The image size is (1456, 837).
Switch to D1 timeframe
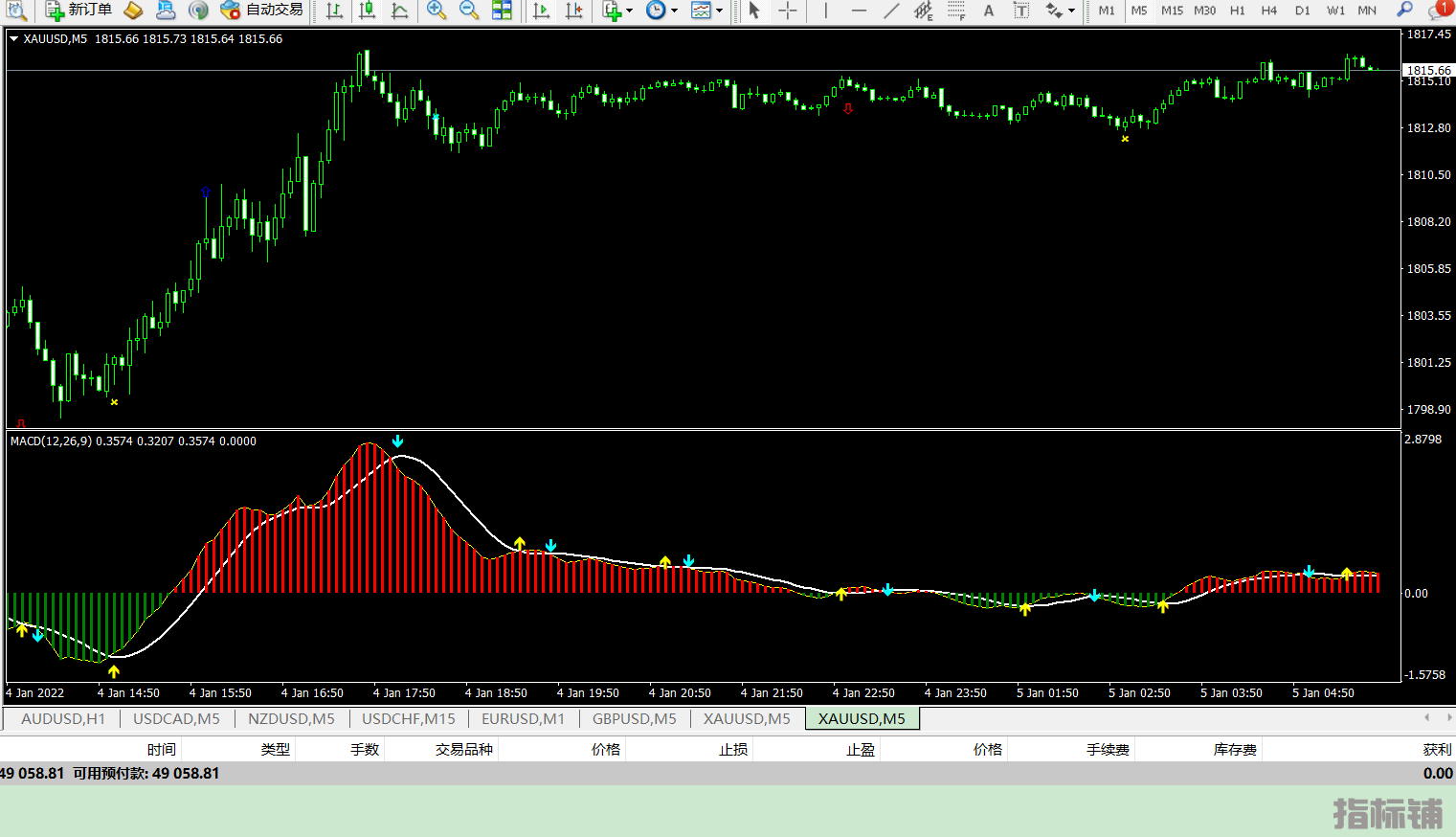[1302, 11]
